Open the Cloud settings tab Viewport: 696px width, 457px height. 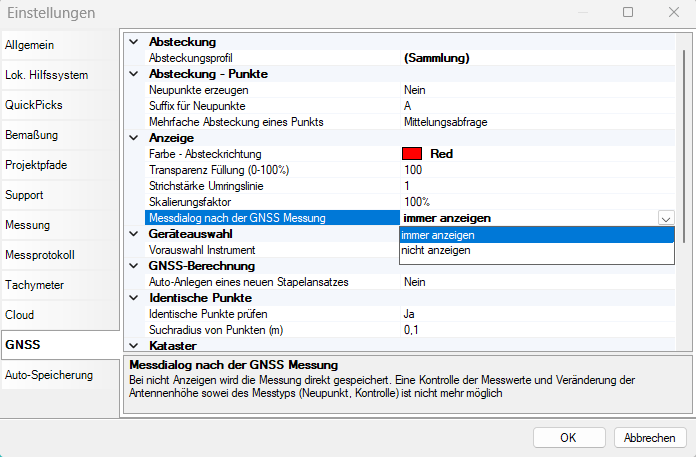(20, 315)
